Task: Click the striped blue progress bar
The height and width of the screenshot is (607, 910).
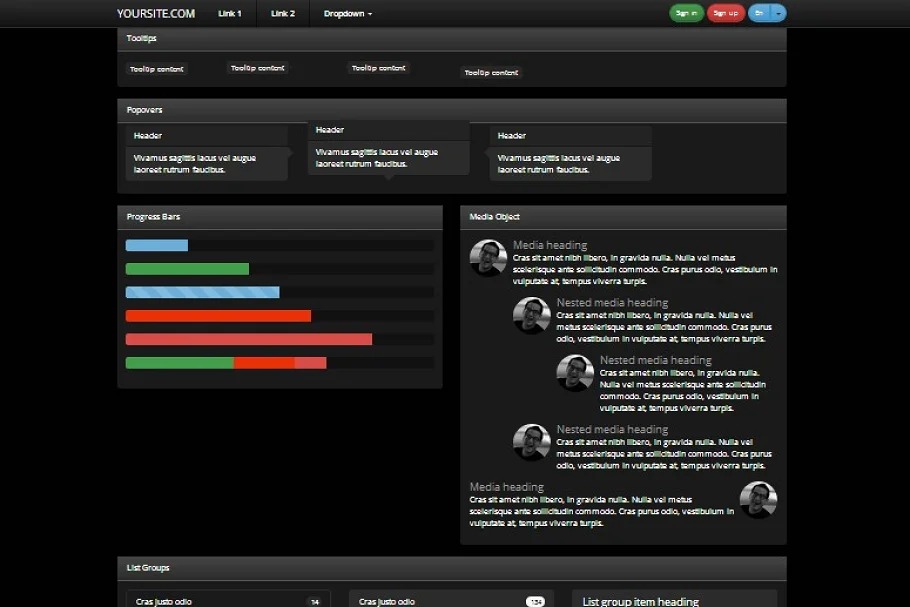Action: (x=202, y=292)
